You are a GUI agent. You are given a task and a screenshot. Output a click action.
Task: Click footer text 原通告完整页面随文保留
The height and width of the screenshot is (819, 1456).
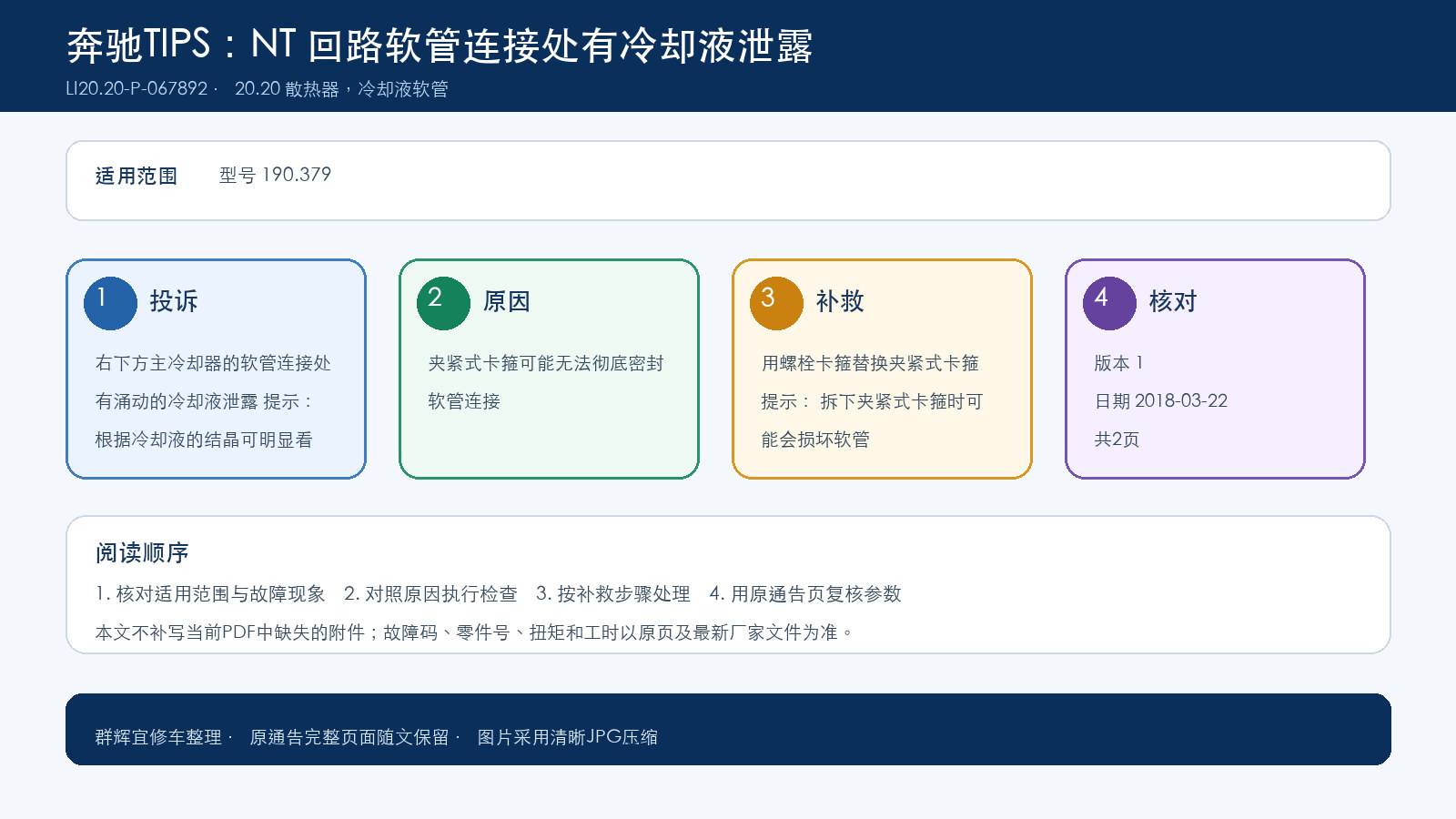(349, 737)
